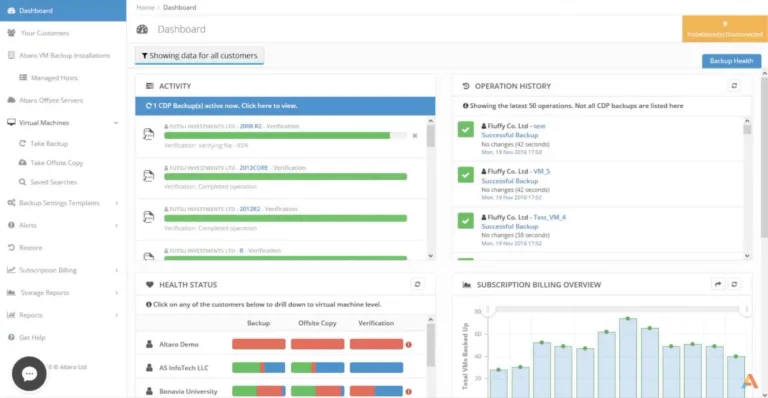Expand Subscription Billing menu chevron
The image size is (768, 398).
click(x=117, y=270)
